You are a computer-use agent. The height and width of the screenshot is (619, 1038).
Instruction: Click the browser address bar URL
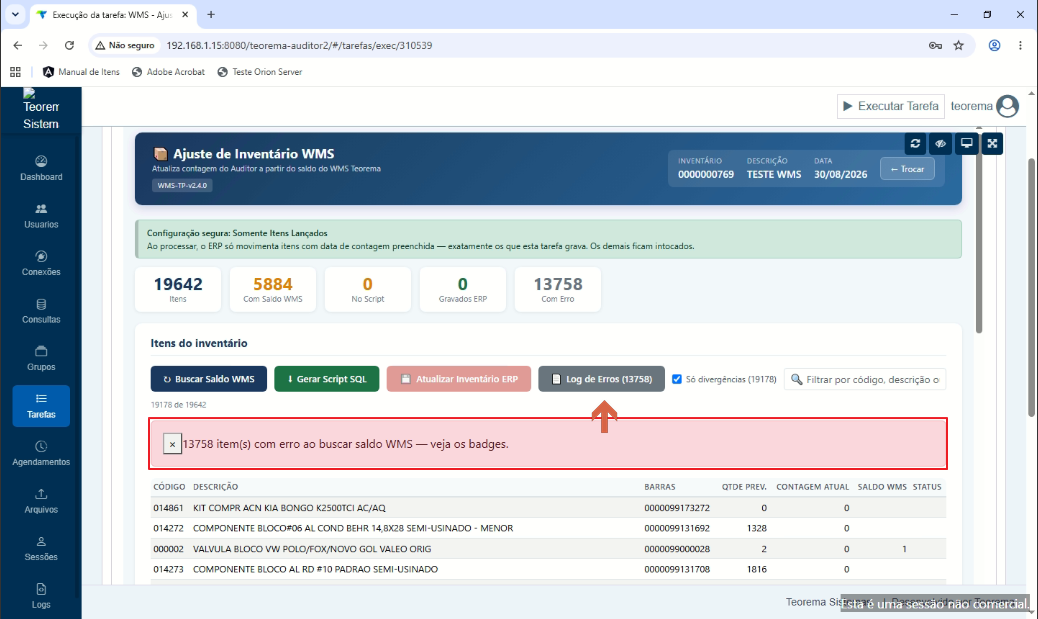click(299, 46)
